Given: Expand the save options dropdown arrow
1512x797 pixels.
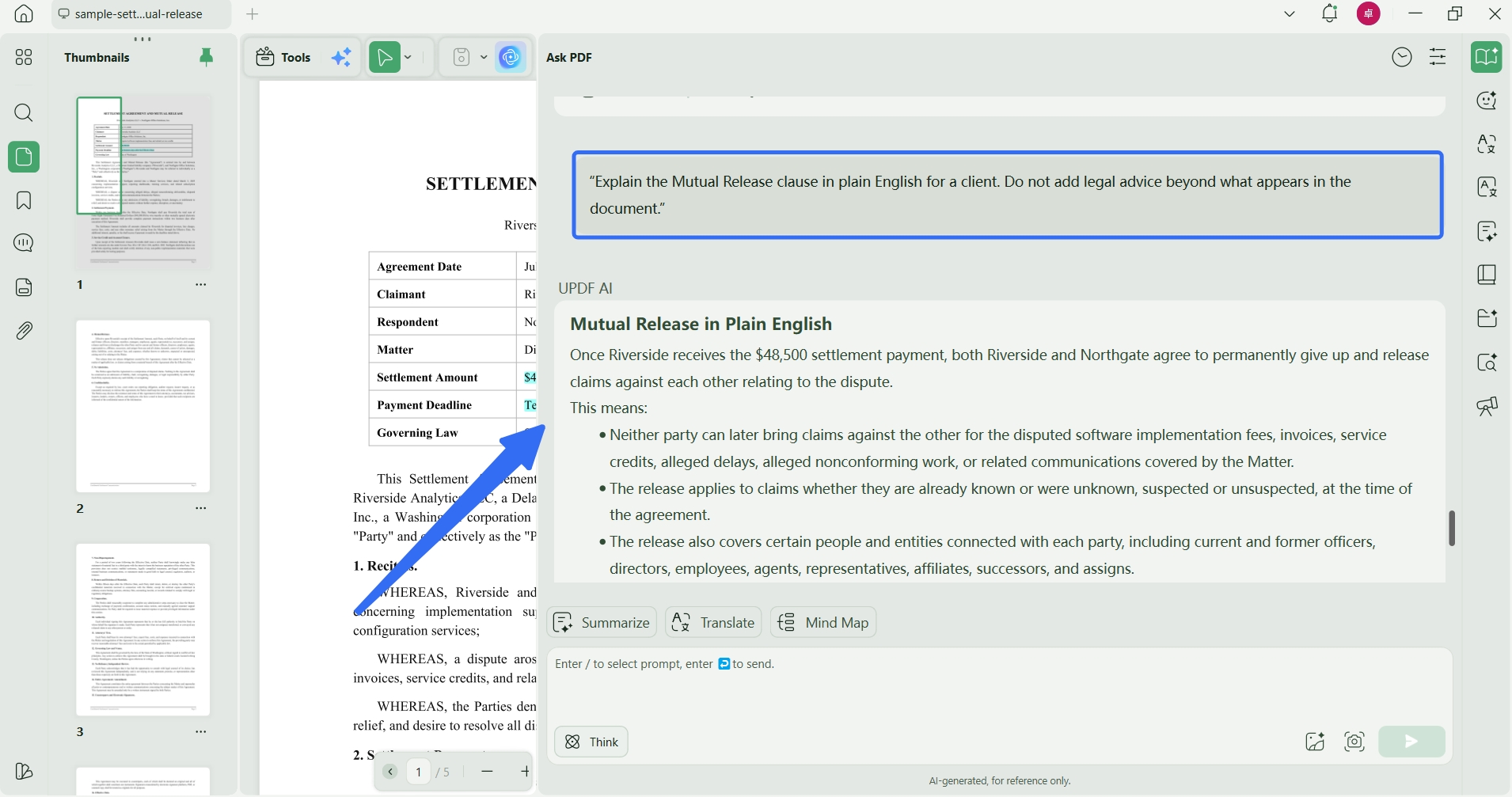Looking at the screenshot, I should click(x=484, y=57).
